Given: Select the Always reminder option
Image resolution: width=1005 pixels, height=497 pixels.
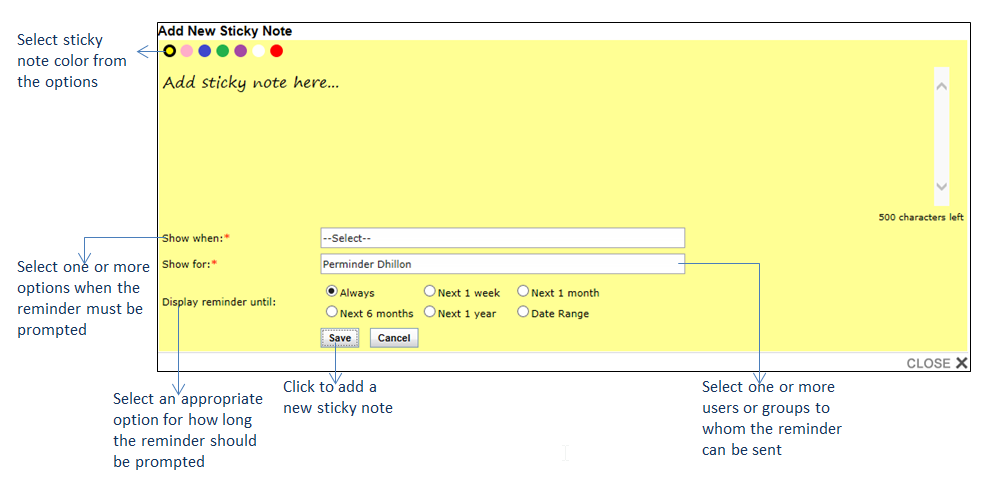Looking at the screenshot, I should (331, 291).
